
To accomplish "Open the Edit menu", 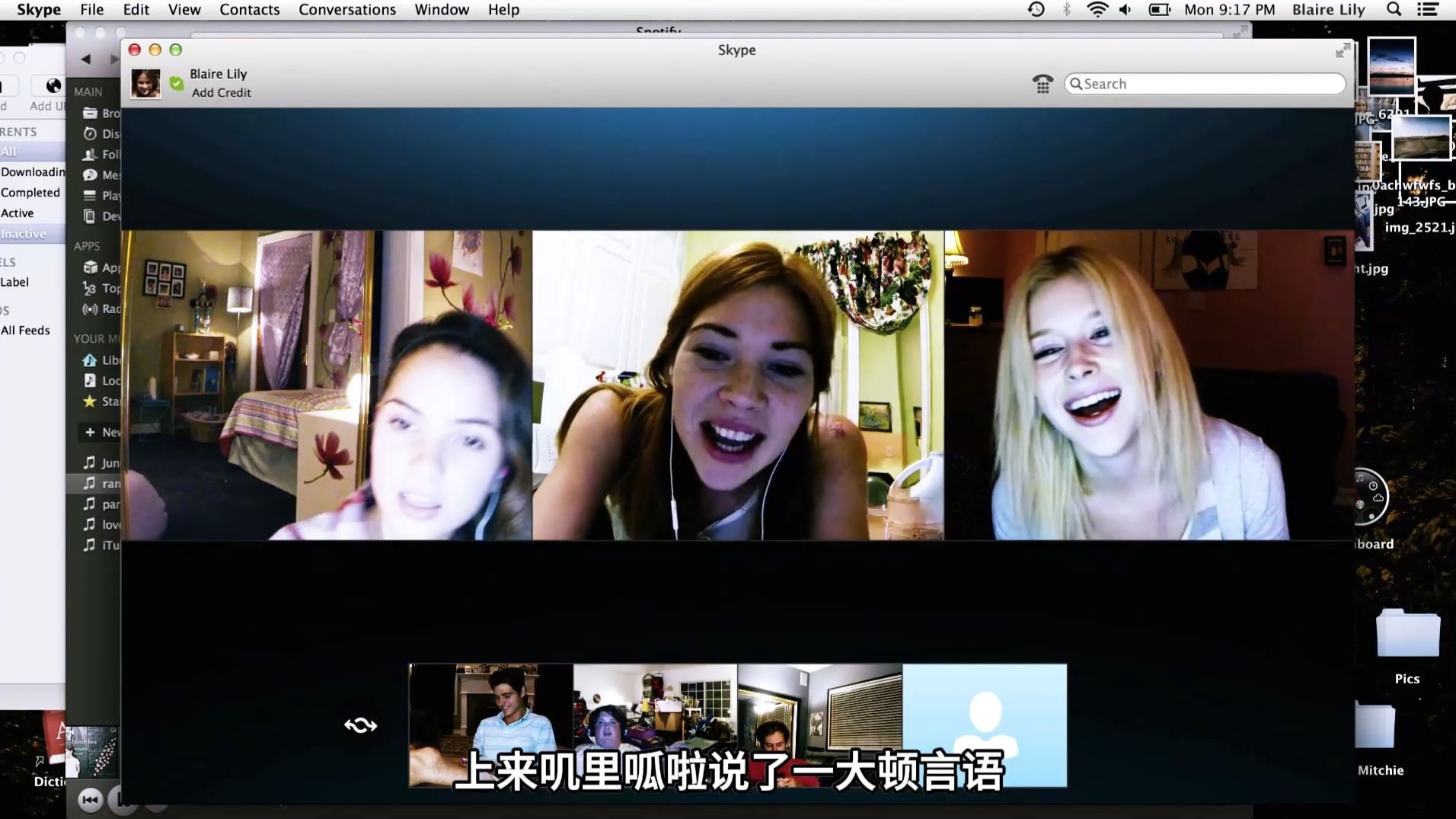I will click(136, 10).
